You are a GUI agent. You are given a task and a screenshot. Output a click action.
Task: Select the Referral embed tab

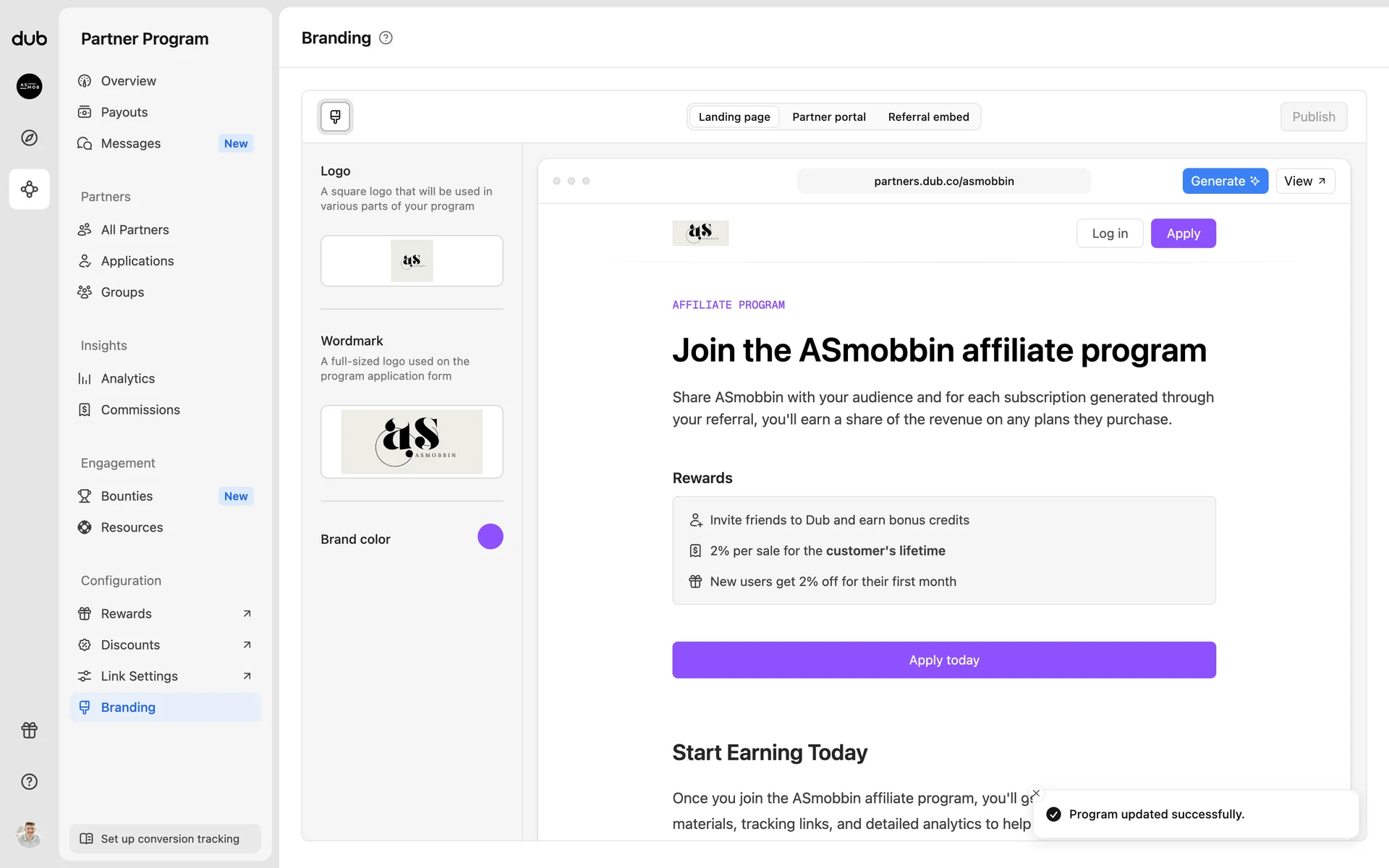[928, 117]
